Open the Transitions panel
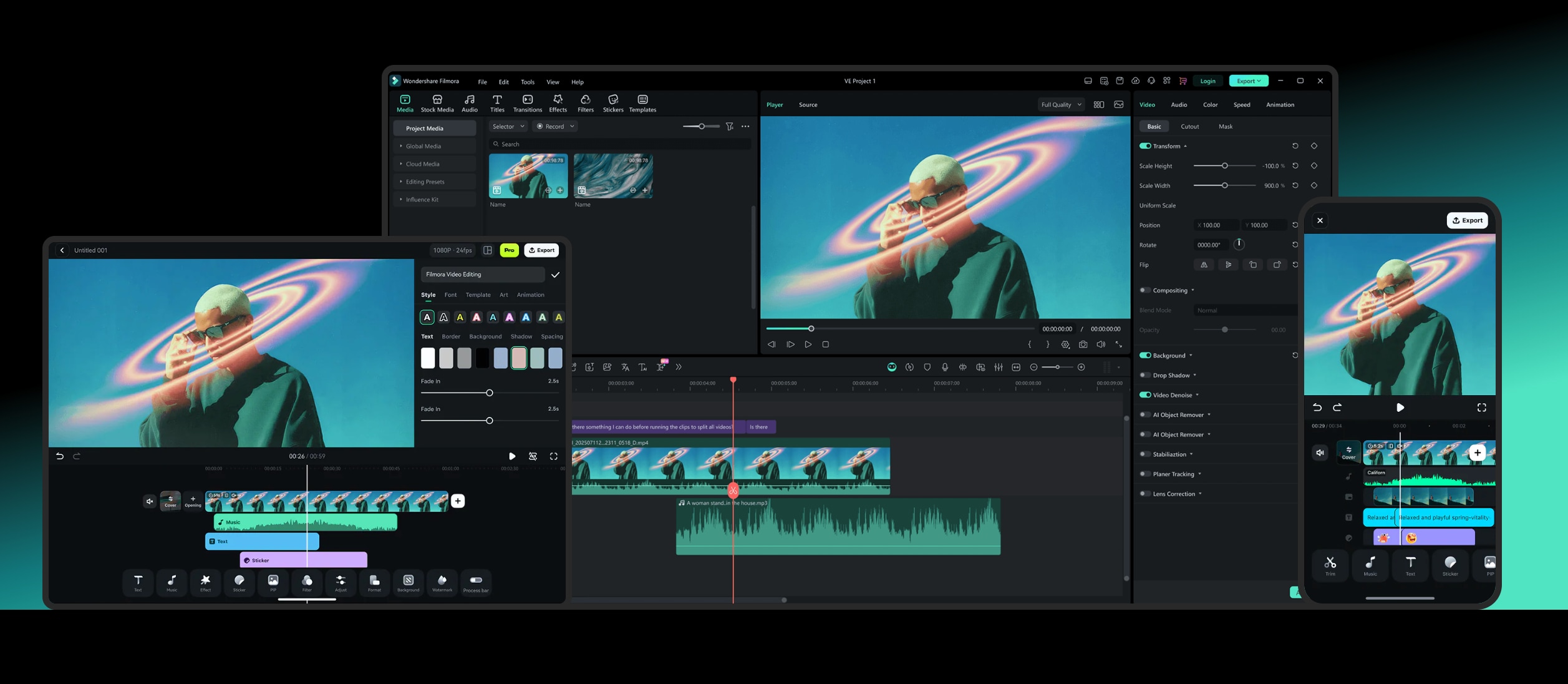The image size is (1568, 684). (527, 103)
